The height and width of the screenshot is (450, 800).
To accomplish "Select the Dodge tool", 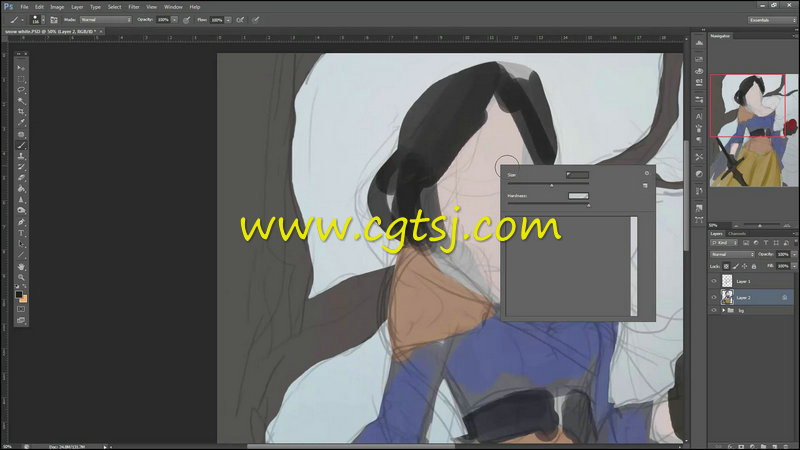I will 21,211.
